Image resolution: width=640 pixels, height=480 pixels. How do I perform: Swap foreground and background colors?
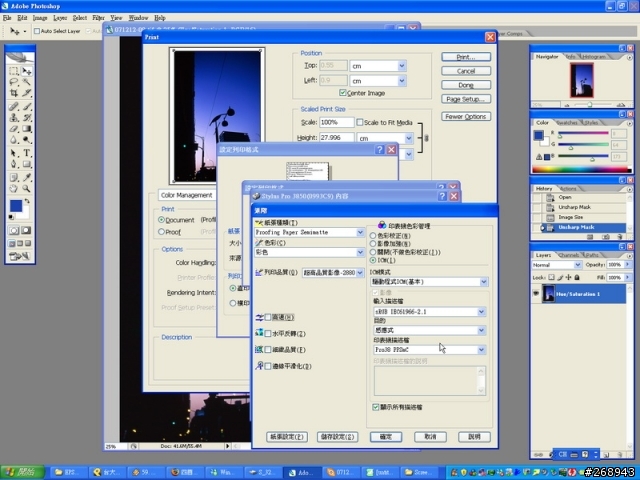(27, 201)
